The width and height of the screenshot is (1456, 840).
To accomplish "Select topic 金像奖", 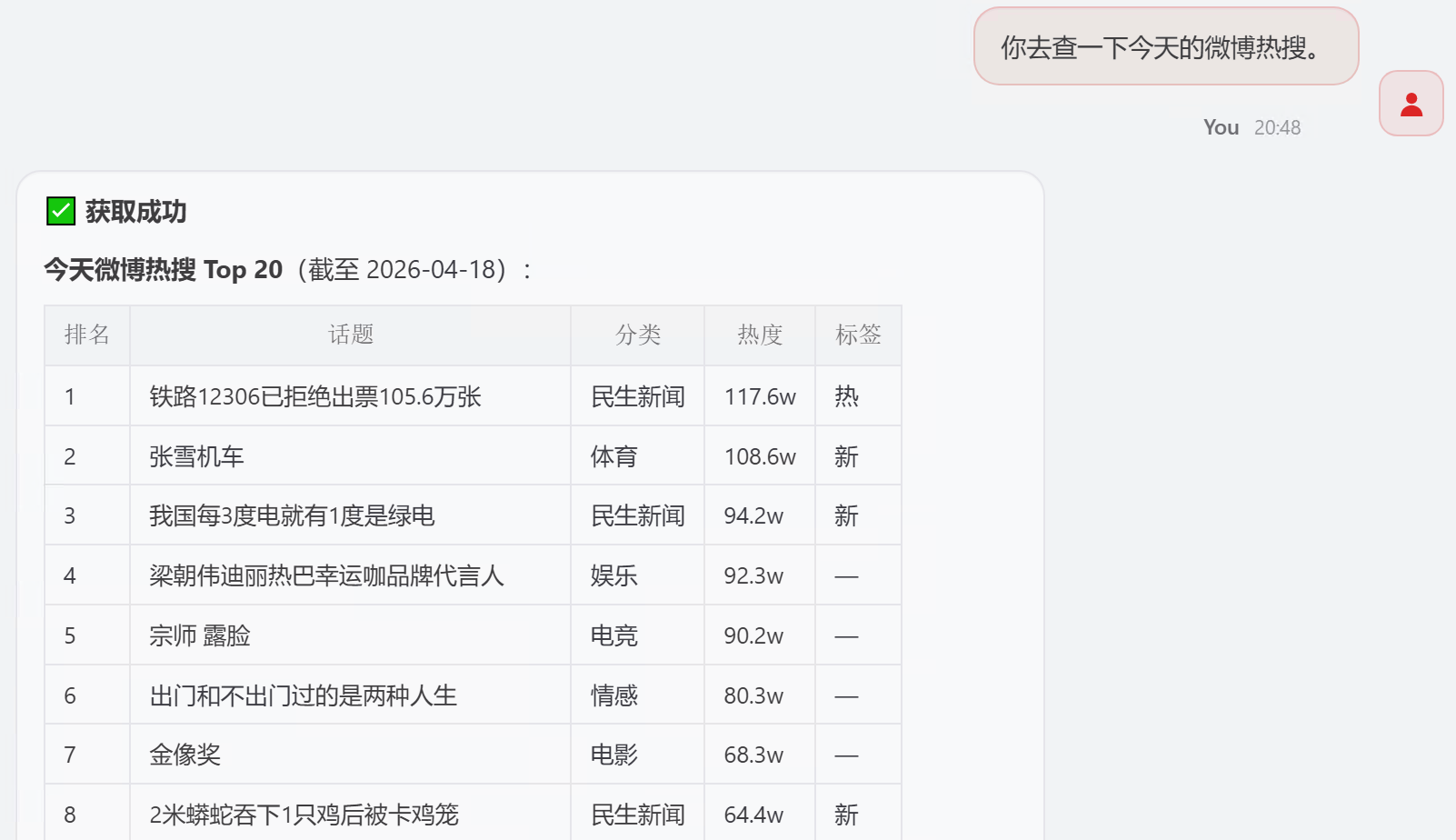I will pyautogui.click(x=184, y=755).
